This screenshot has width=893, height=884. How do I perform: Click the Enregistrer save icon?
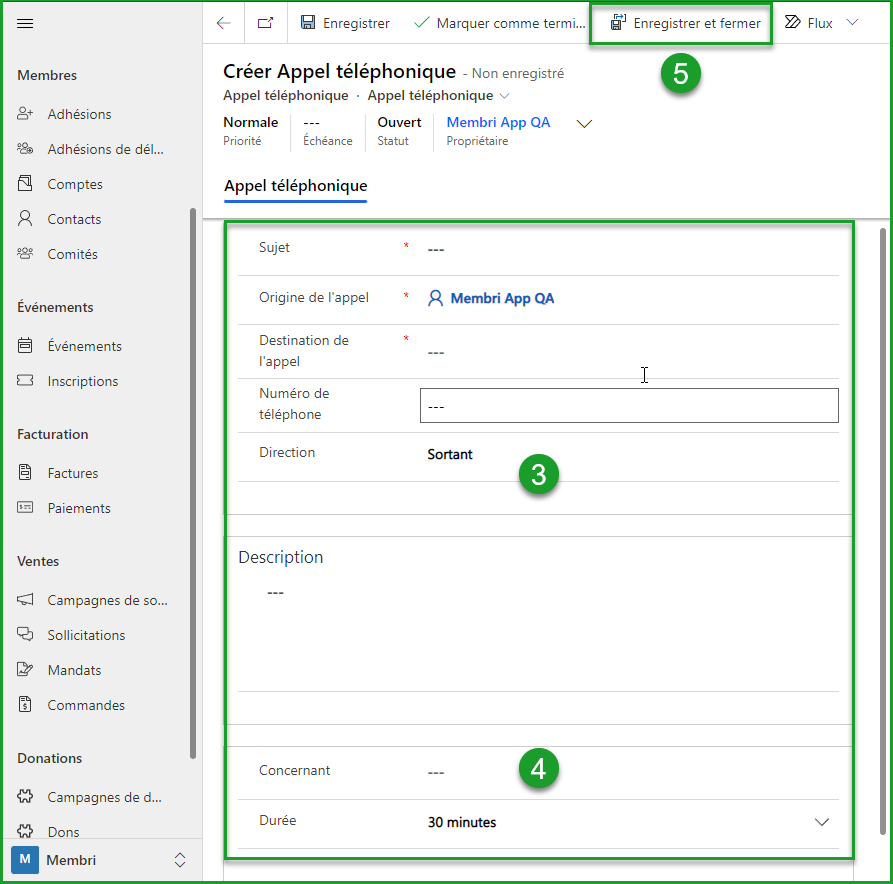coord(309,23)
